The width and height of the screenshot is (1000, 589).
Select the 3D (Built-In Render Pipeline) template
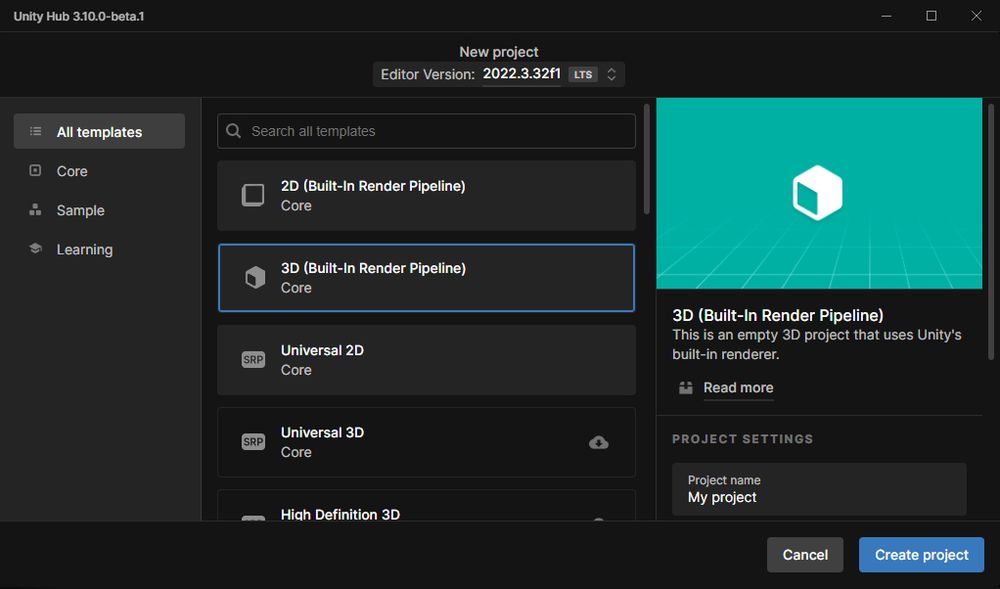[426, 277]
